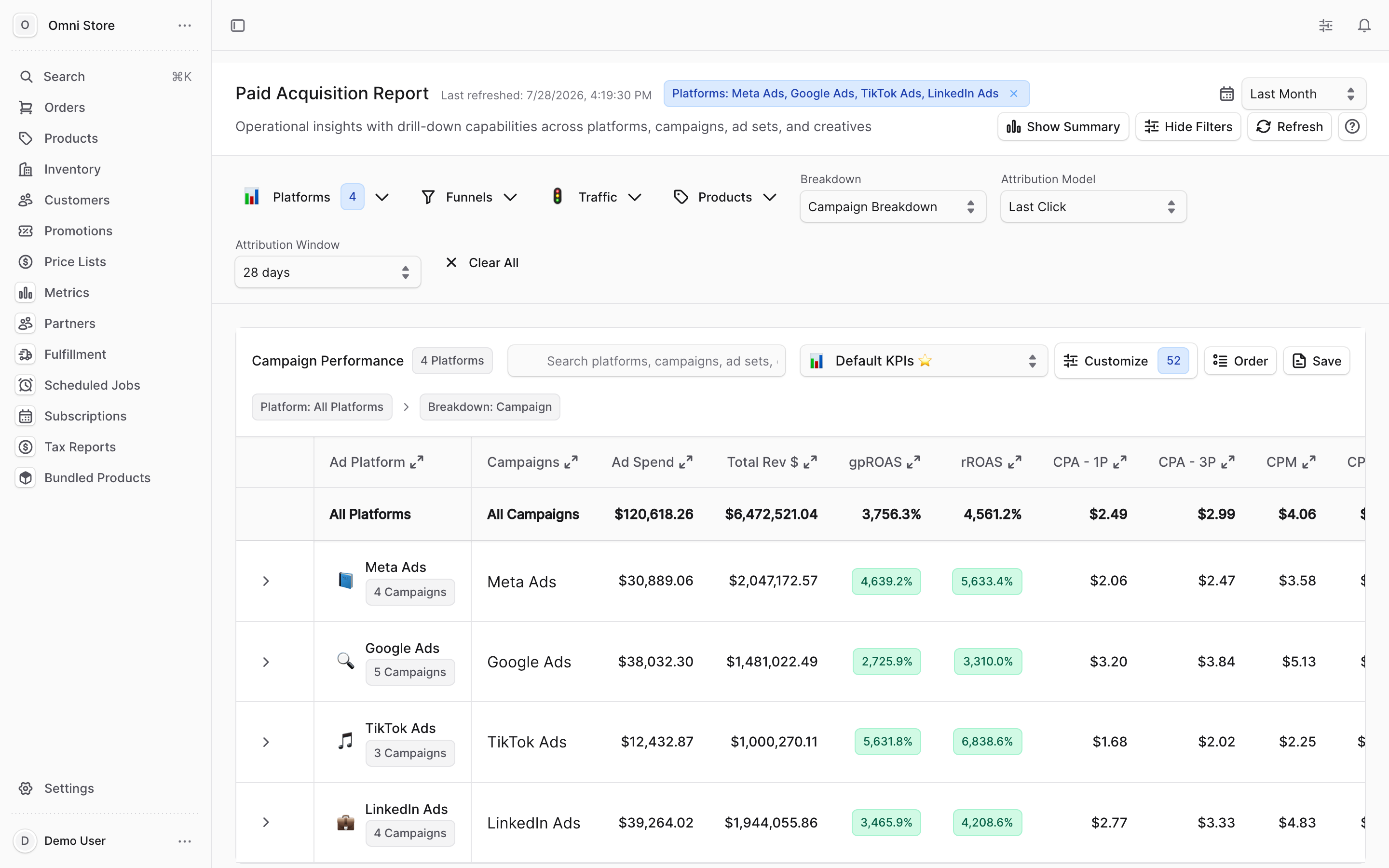Open the Traffic filter dropdown
Screen dimensions: 1389x868
(x=596, y=197)
